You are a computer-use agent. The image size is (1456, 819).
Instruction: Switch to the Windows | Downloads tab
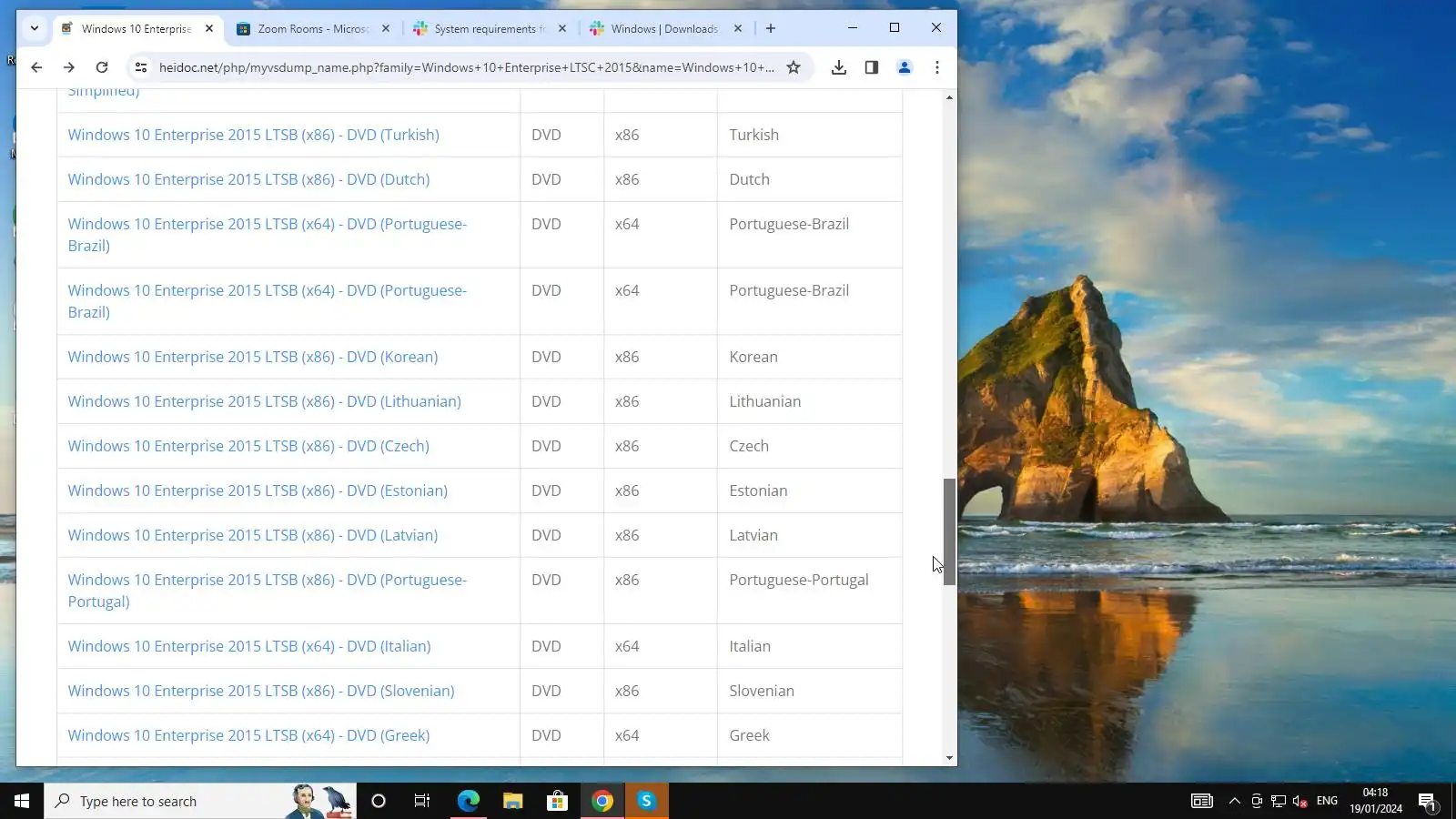[667, 28]
